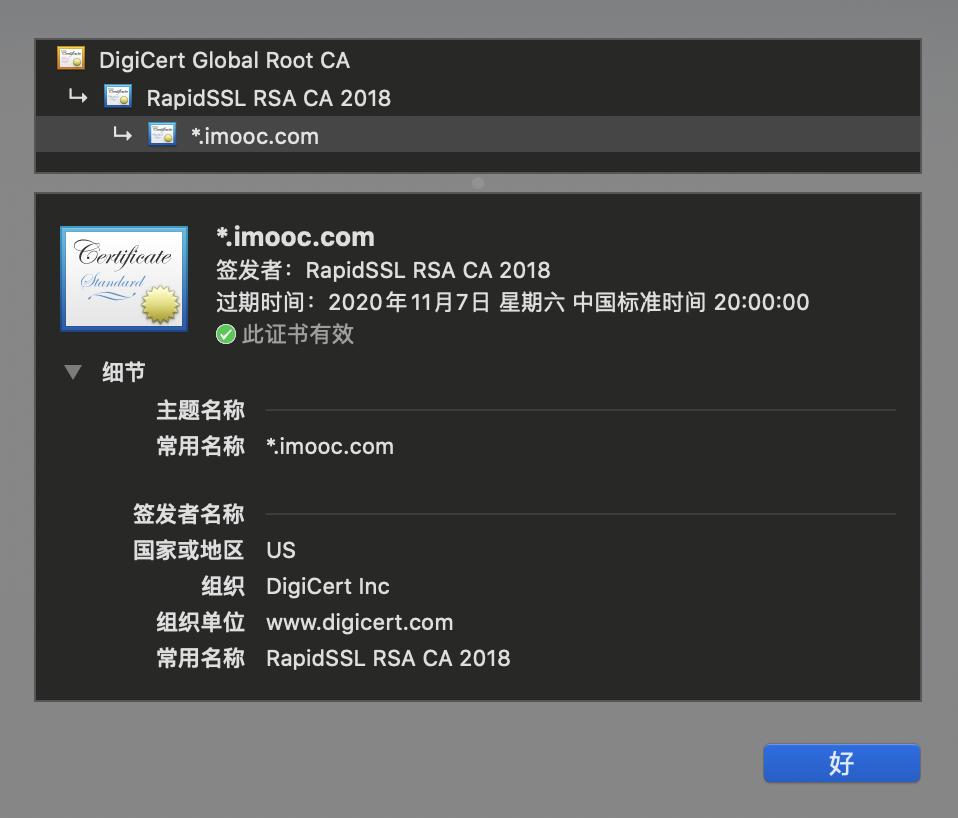Click the 签发者: RapidSSL RSA CA 2018 line
This screenshot has width=958, height=818.
pos(383,270)
